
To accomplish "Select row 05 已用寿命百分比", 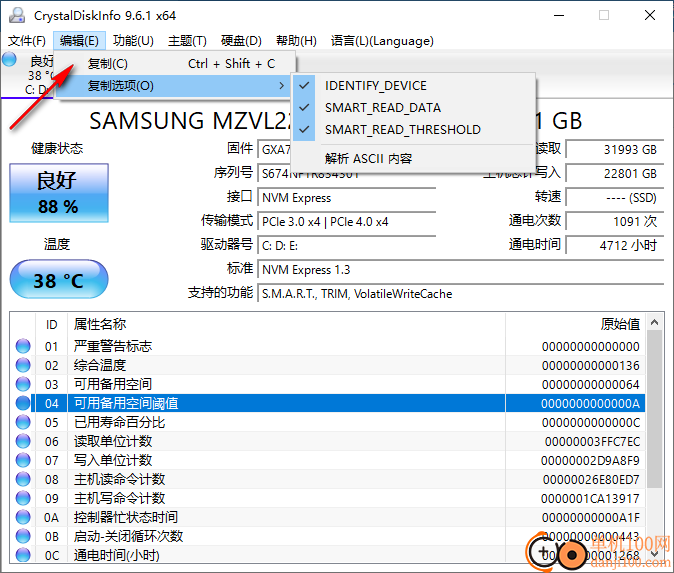I will tap(328, 422).
